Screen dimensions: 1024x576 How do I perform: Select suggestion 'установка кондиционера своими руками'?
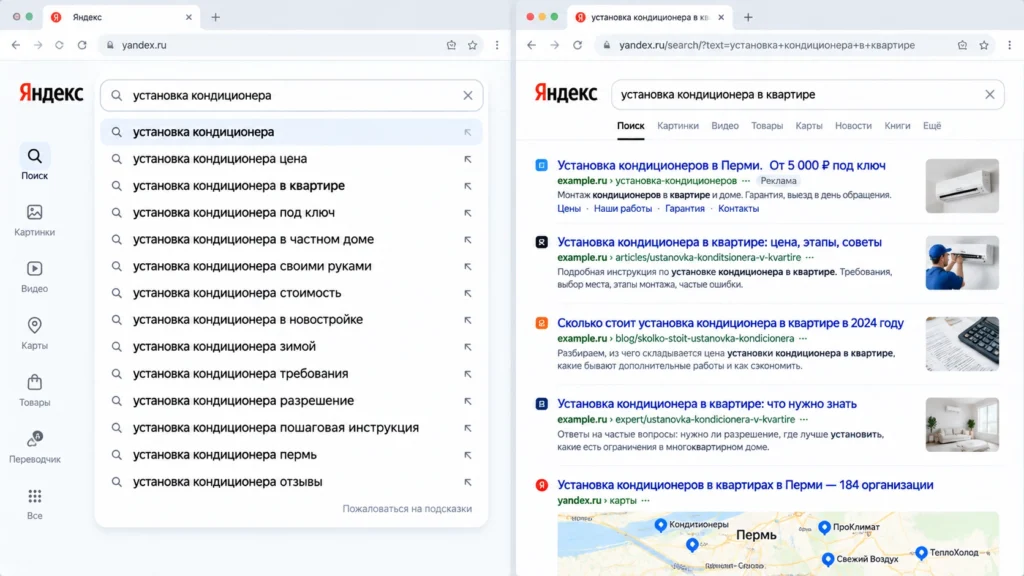[291, 266]
